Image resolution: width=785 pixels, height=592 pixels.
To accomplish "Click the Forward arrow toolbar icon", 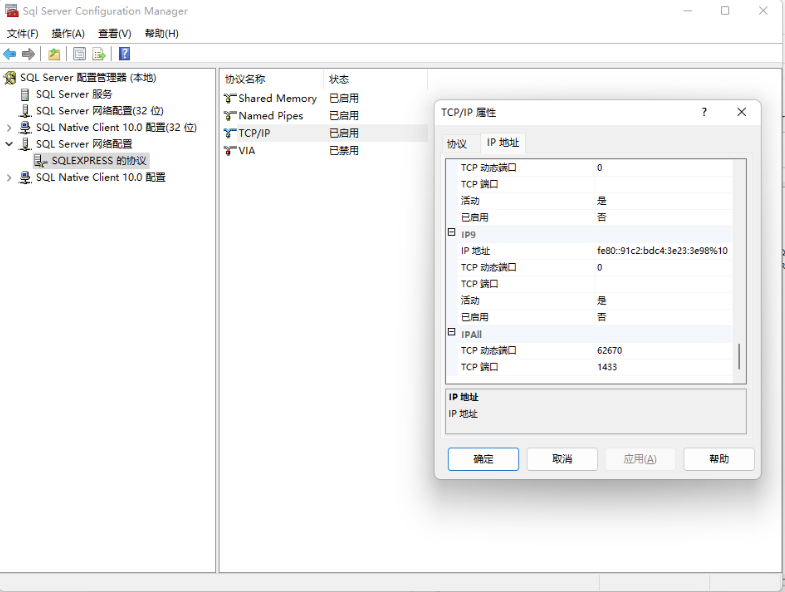I will click(x=29, y=54).
